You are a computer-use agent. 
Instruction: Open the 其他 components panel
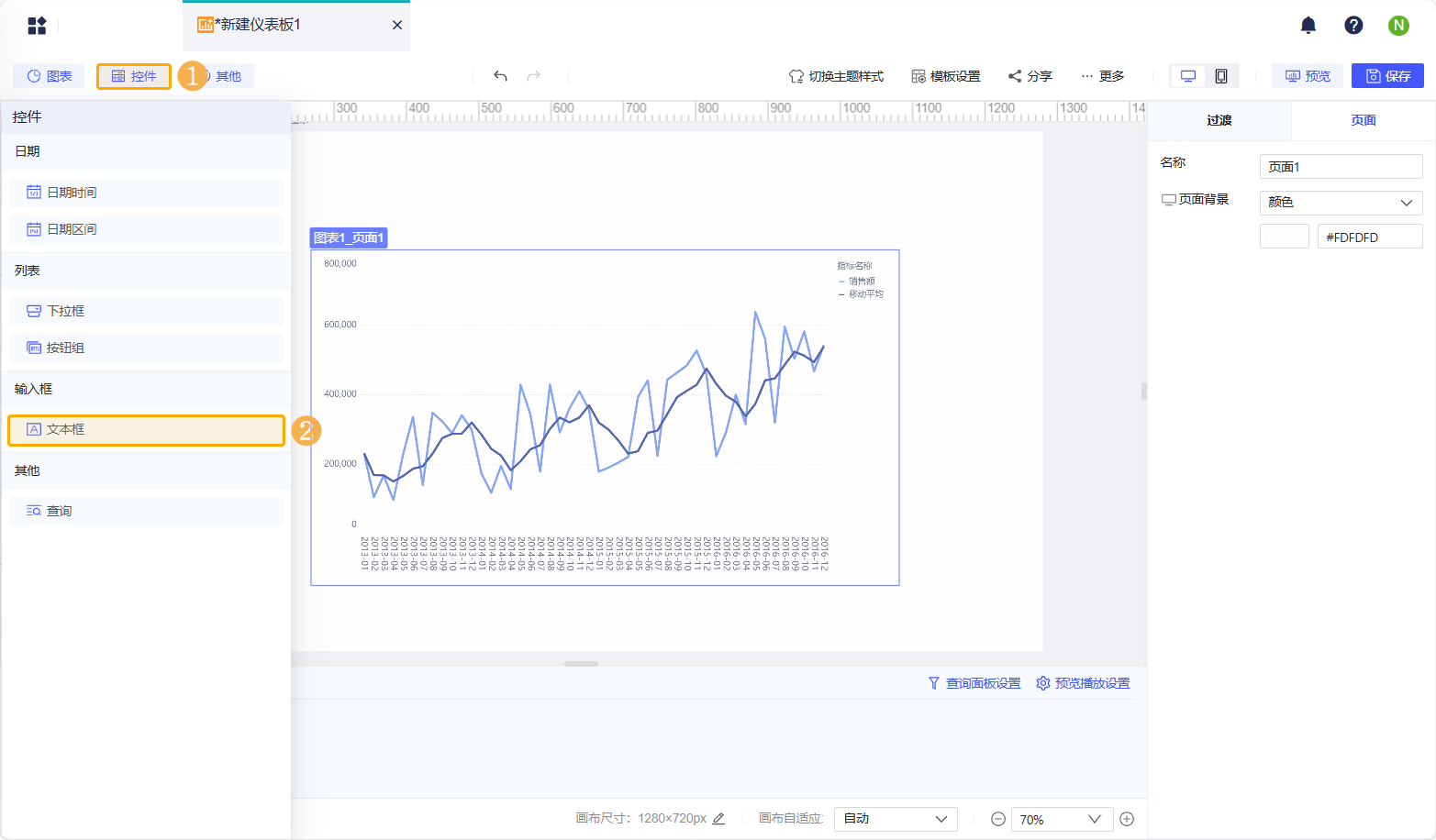[x=228, y=76]
